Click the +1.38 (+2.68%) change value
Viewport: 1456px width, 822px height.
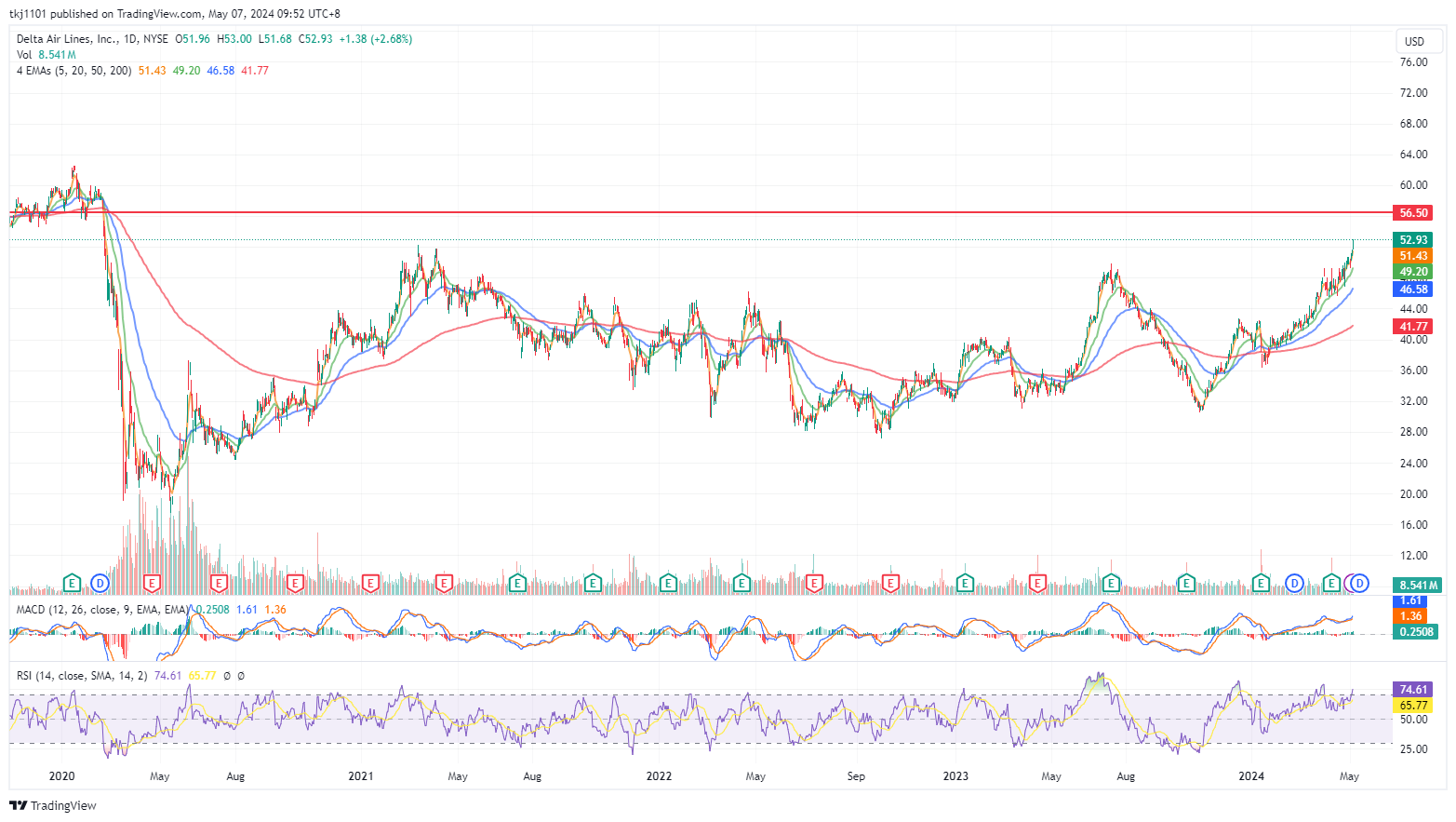pos(376,39)
